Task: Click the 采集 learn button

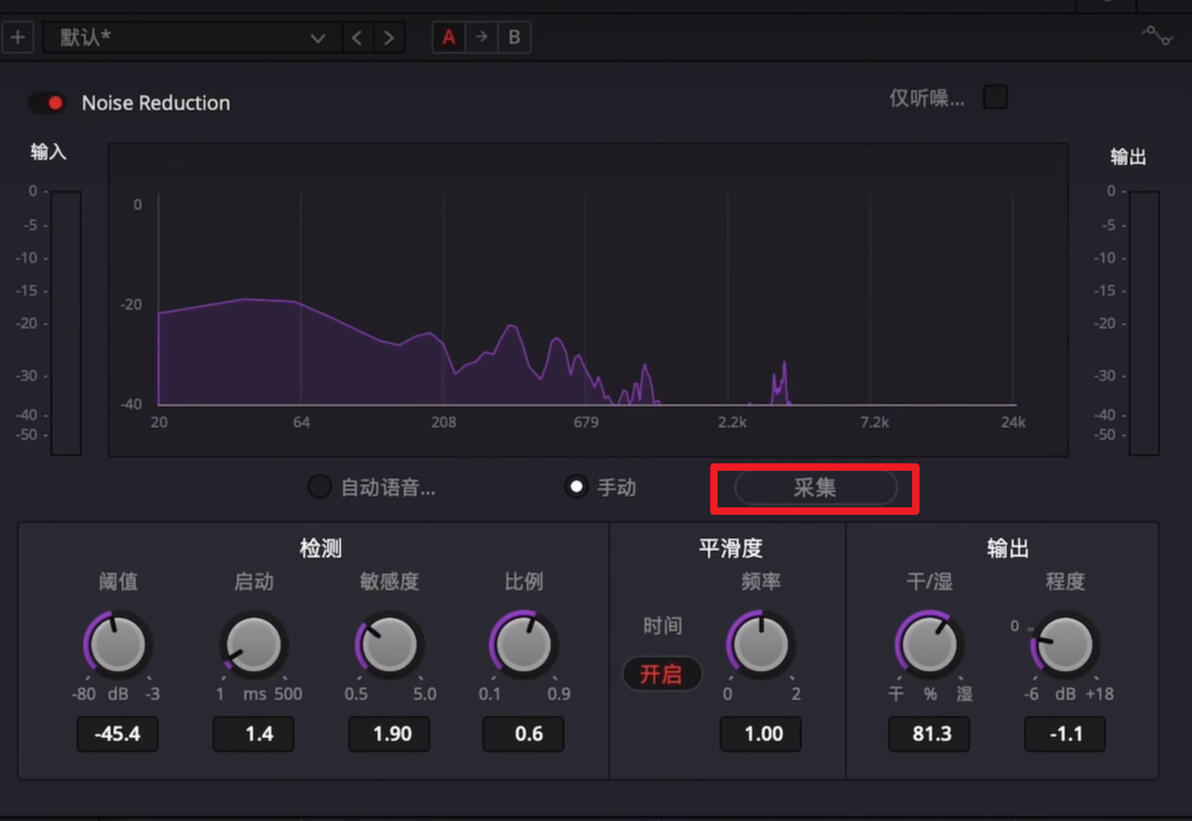Action: 815,488
